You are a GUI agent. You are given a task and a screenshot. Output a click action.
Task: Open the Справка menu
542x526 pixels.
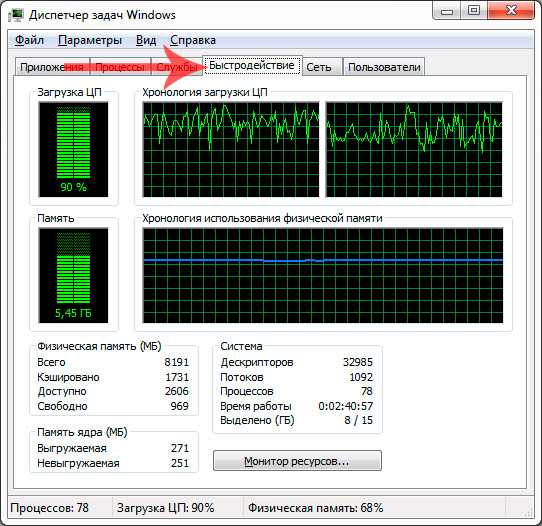pyautogui.click(x=193, y=40)
